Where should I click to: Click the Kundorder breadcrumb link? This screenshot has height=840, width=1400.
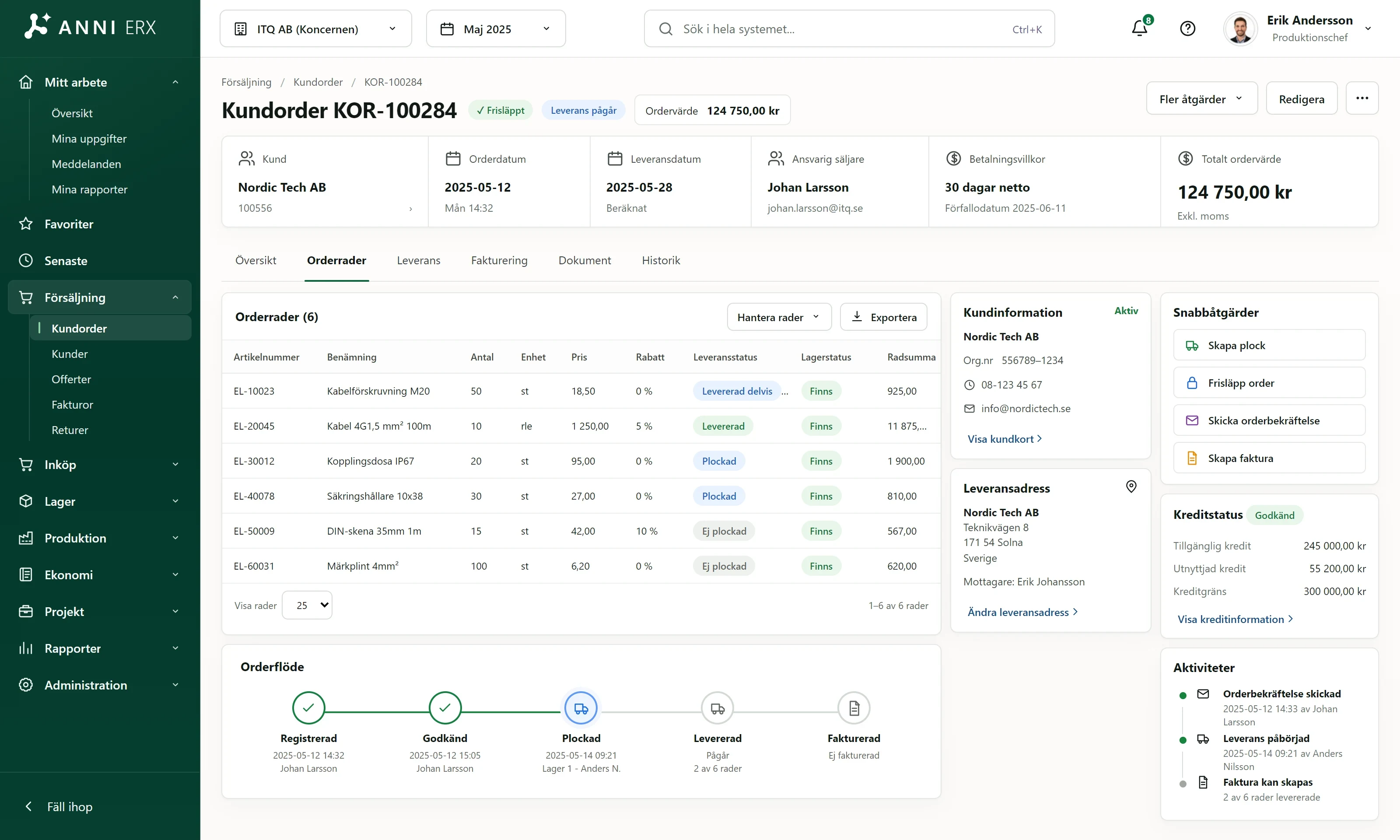click(x=318, y=82)
